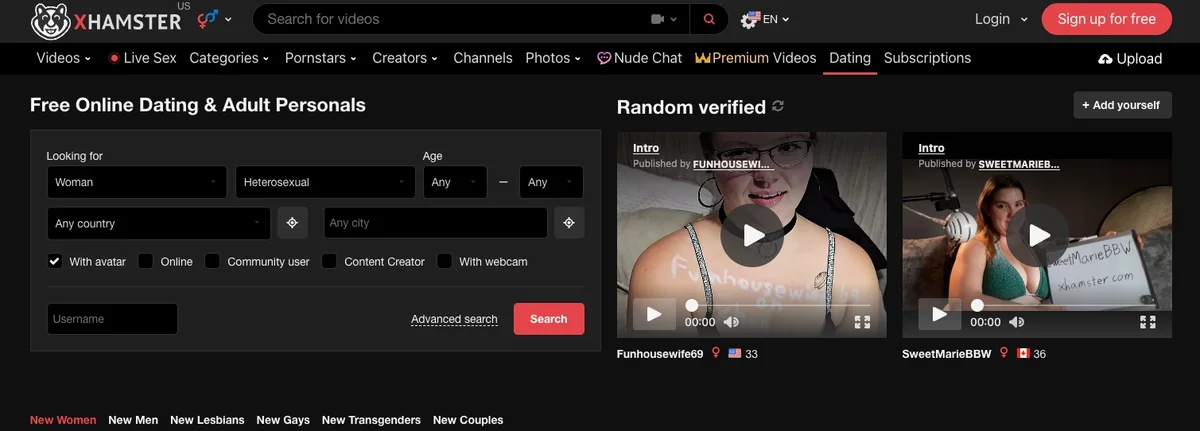Screen dimensions: 1200x431
Task: Open the Login menu
Action: 1001,19
